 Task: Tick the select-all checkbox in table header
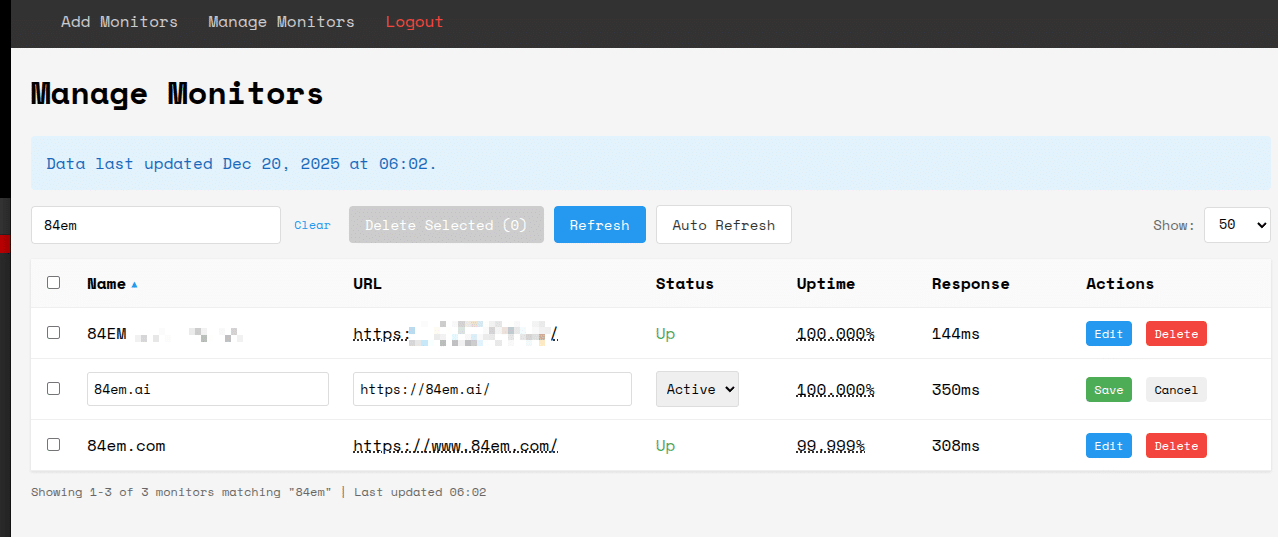pyautogui.click(x=54, y=283)
